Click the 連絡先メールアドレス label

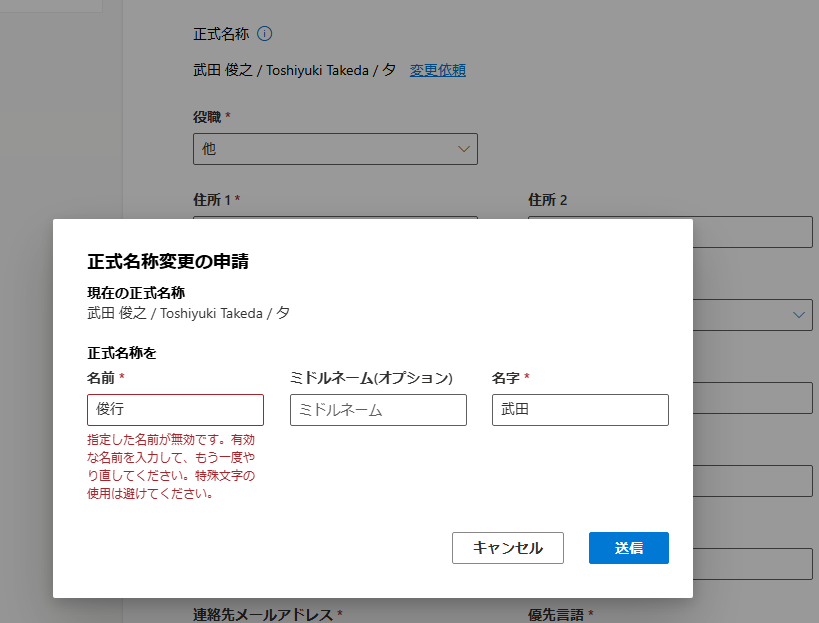[263, 615]
